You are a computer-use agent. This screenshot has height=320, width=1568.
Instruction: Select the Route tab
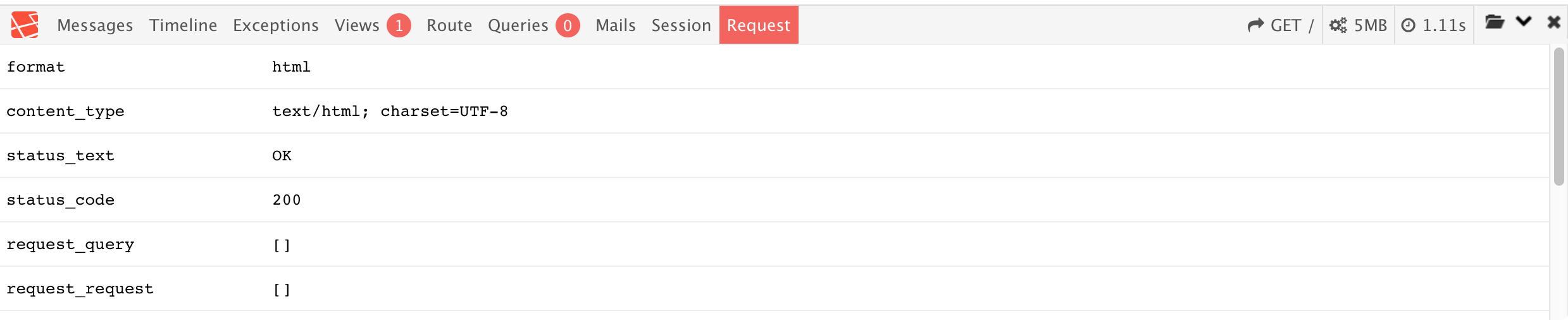point(449,25)
